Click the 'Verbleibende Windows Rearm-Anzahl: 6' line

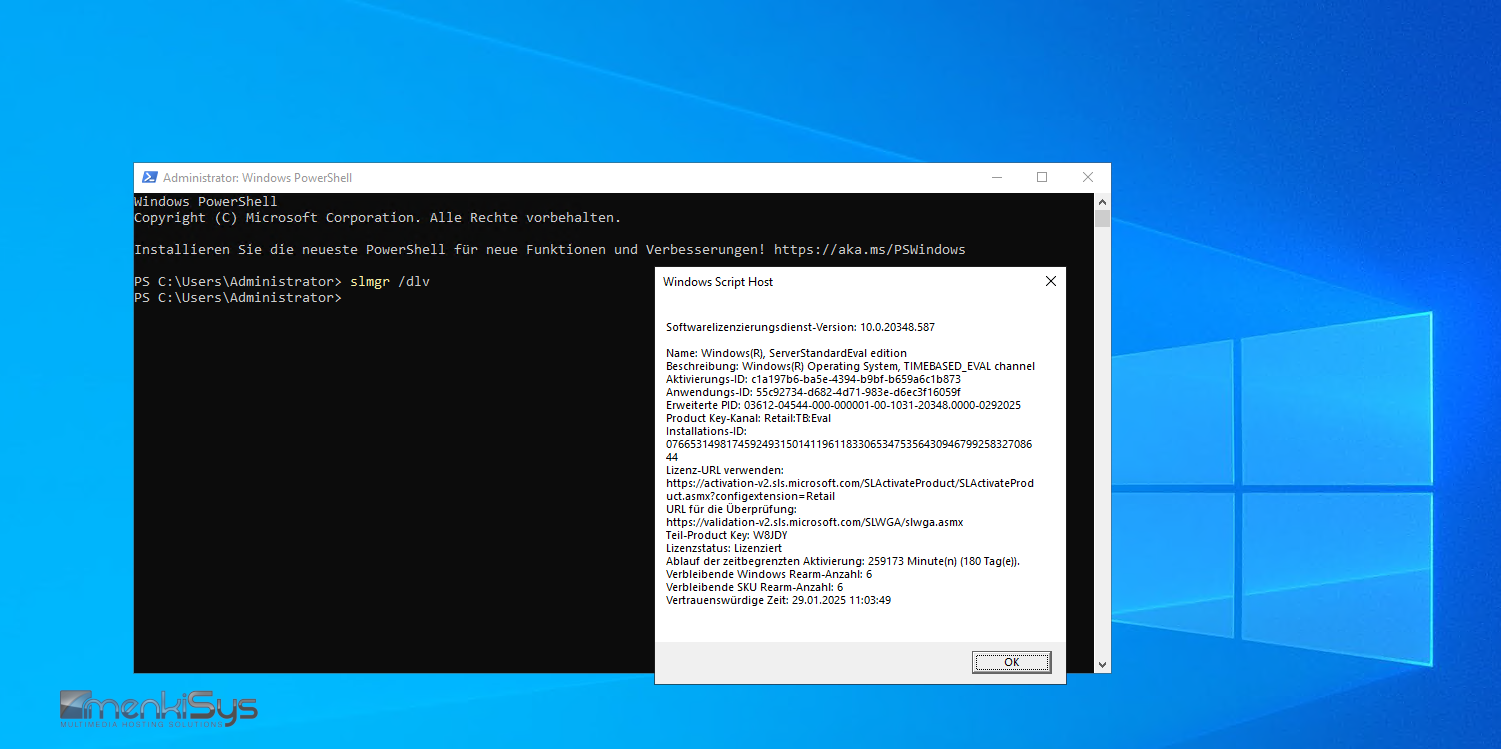tap(769, 574)
